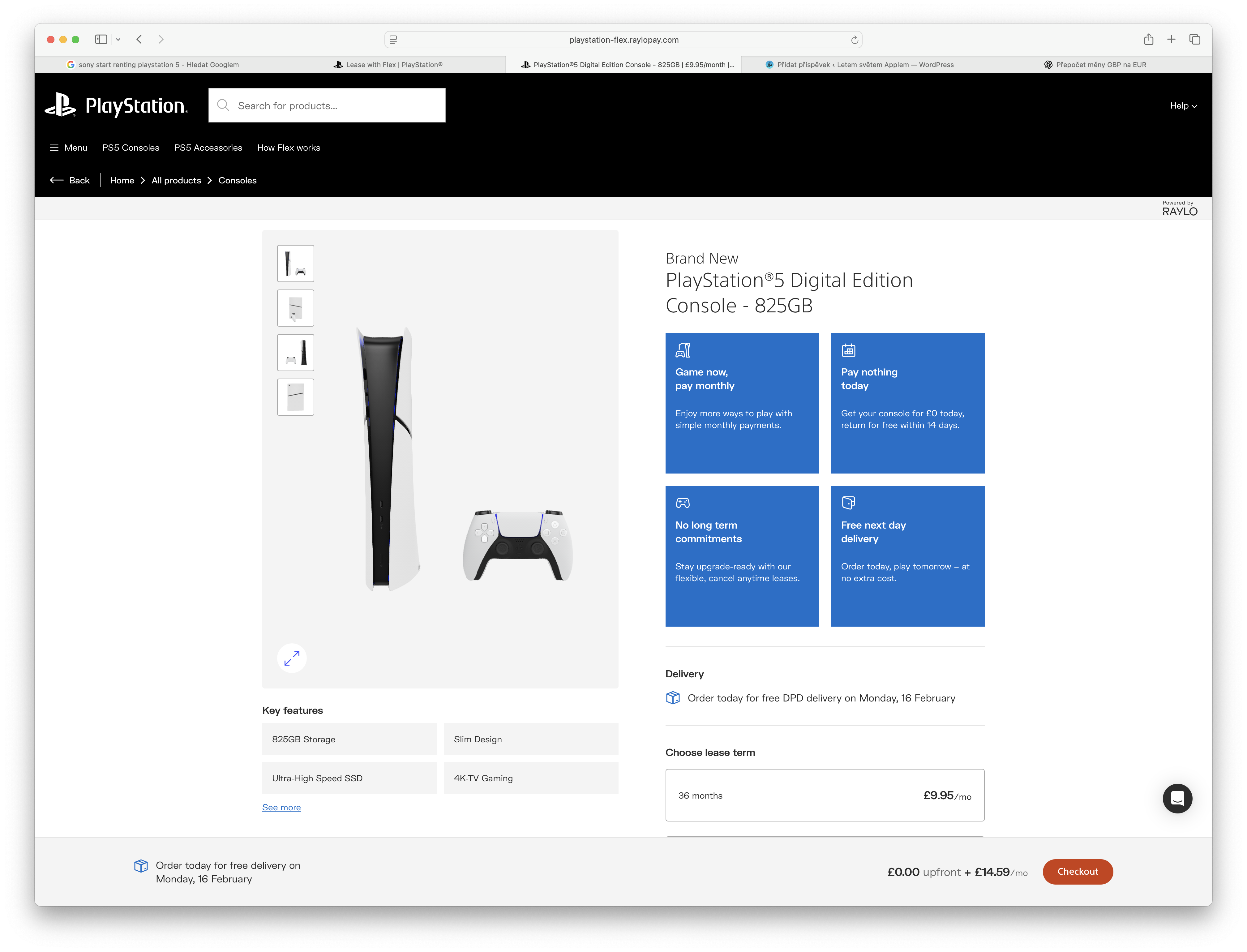Reload the page using refresh icon

point(854,40)
